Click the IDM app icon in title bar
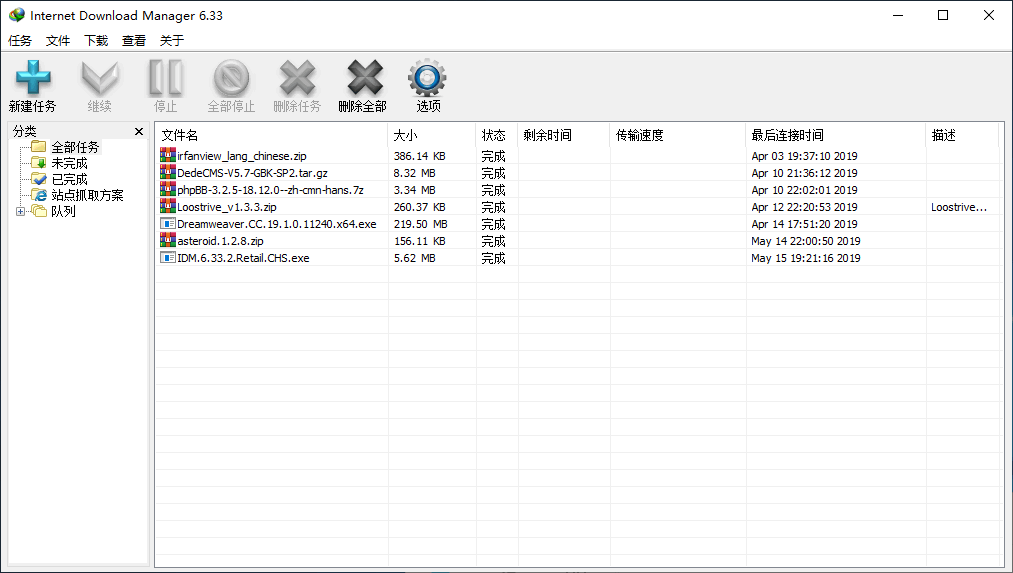The image size is (1013, 573). click(17, 15)
